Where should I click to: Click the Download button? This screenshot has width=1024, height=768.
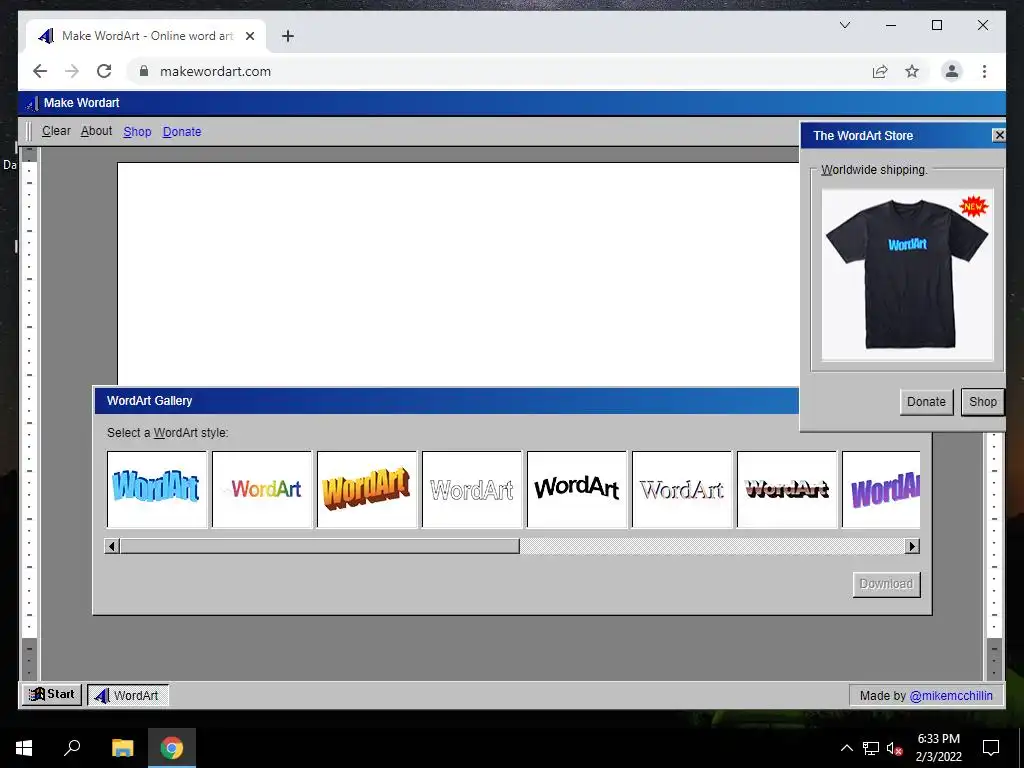coord(886,584)
